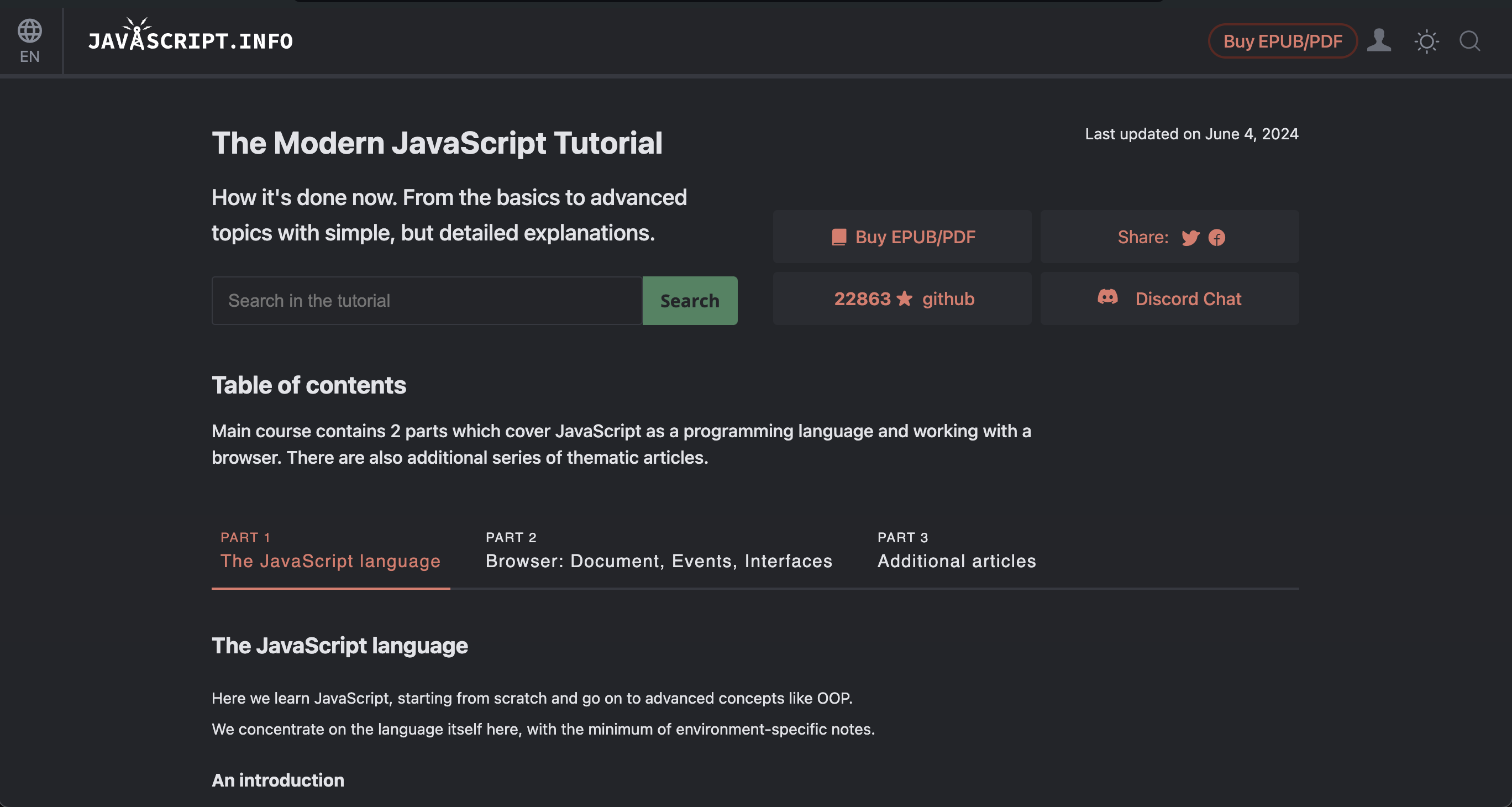Switch to Part 2 Browser tab
Screen dimensions: 1512x807
tap(659, 560)
